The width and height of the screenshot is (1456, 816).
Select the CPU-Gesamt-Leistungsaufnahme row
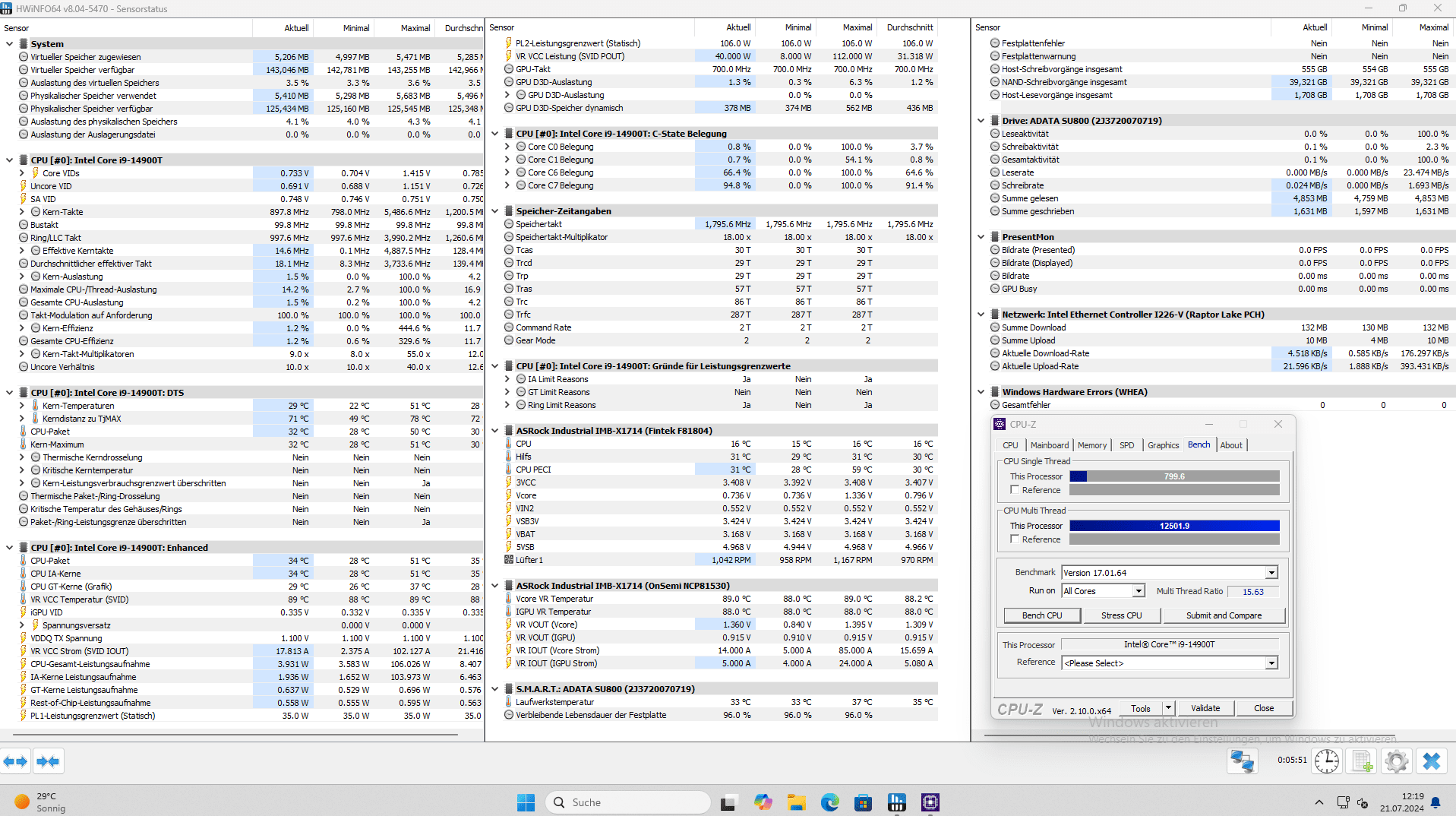point(251,664)
